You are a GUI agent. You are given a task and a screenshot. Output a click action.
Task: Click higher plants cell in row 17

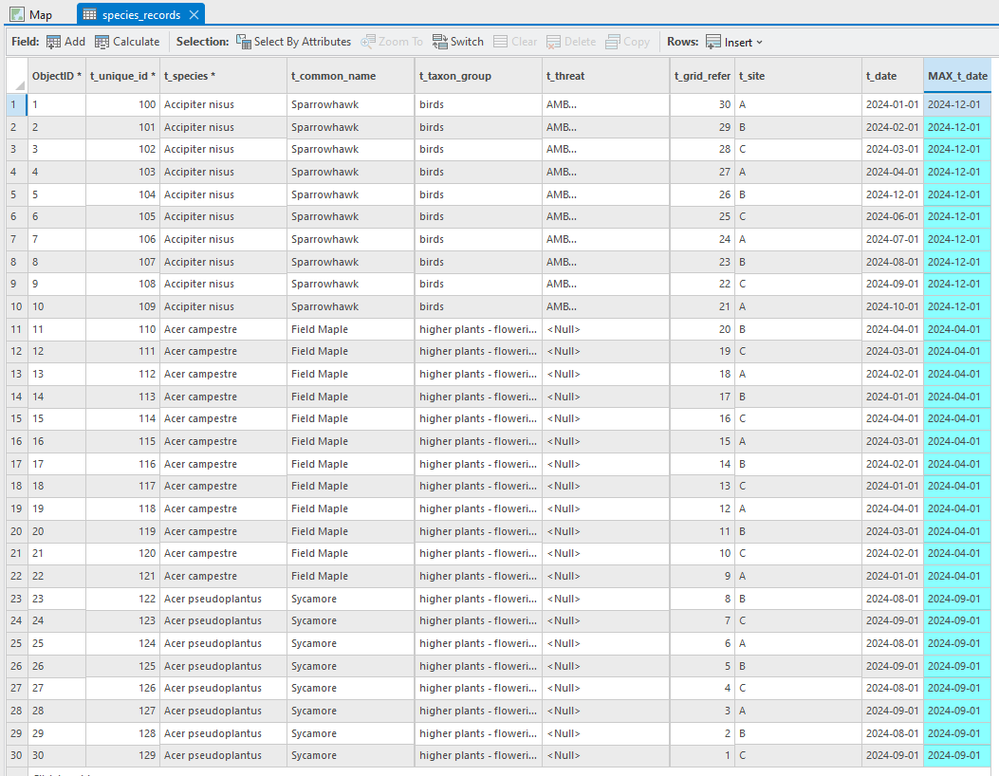[x=478, y=464]
